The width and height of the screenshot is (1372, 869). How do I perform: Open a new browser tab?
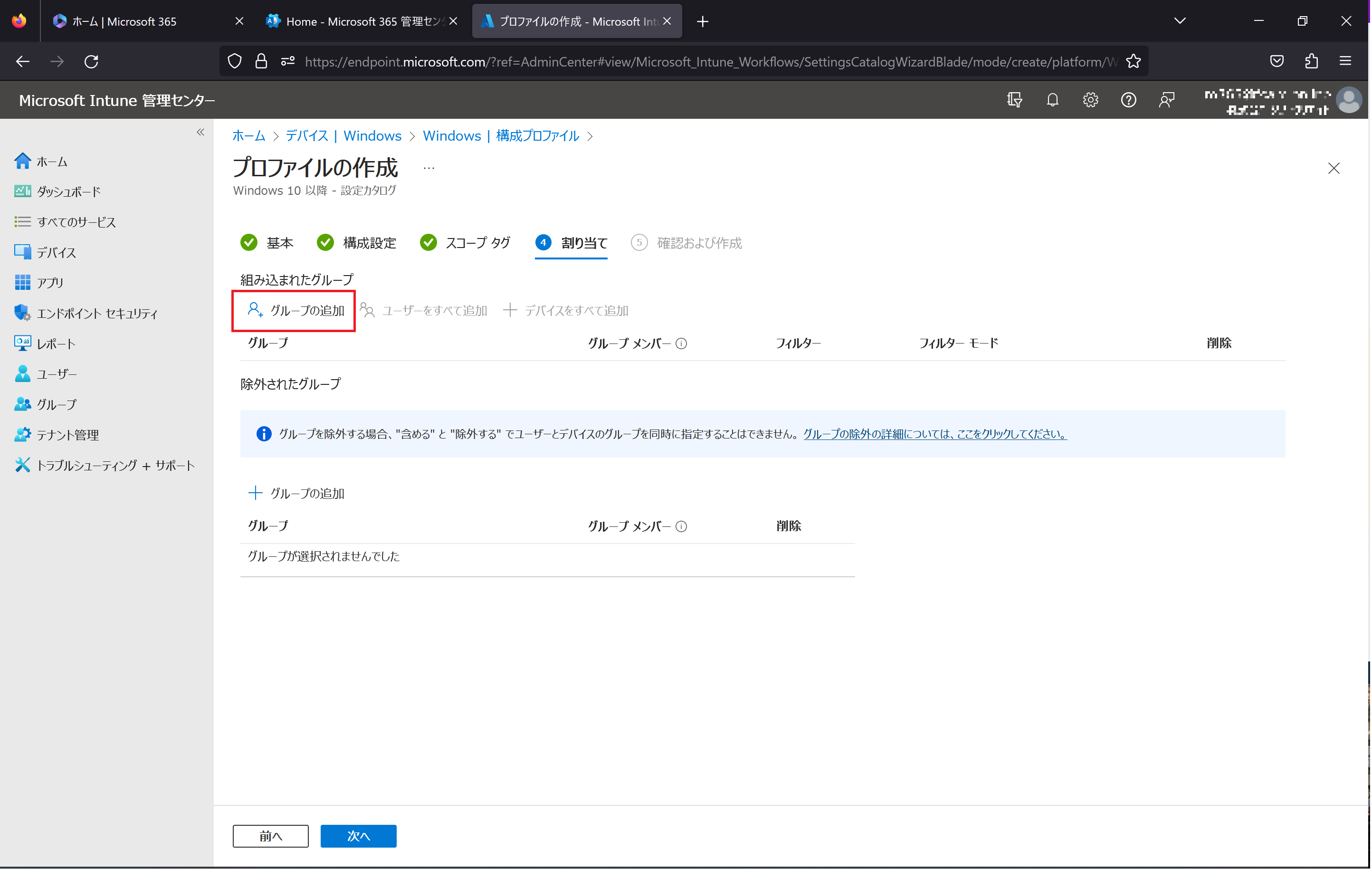(703, 22)
